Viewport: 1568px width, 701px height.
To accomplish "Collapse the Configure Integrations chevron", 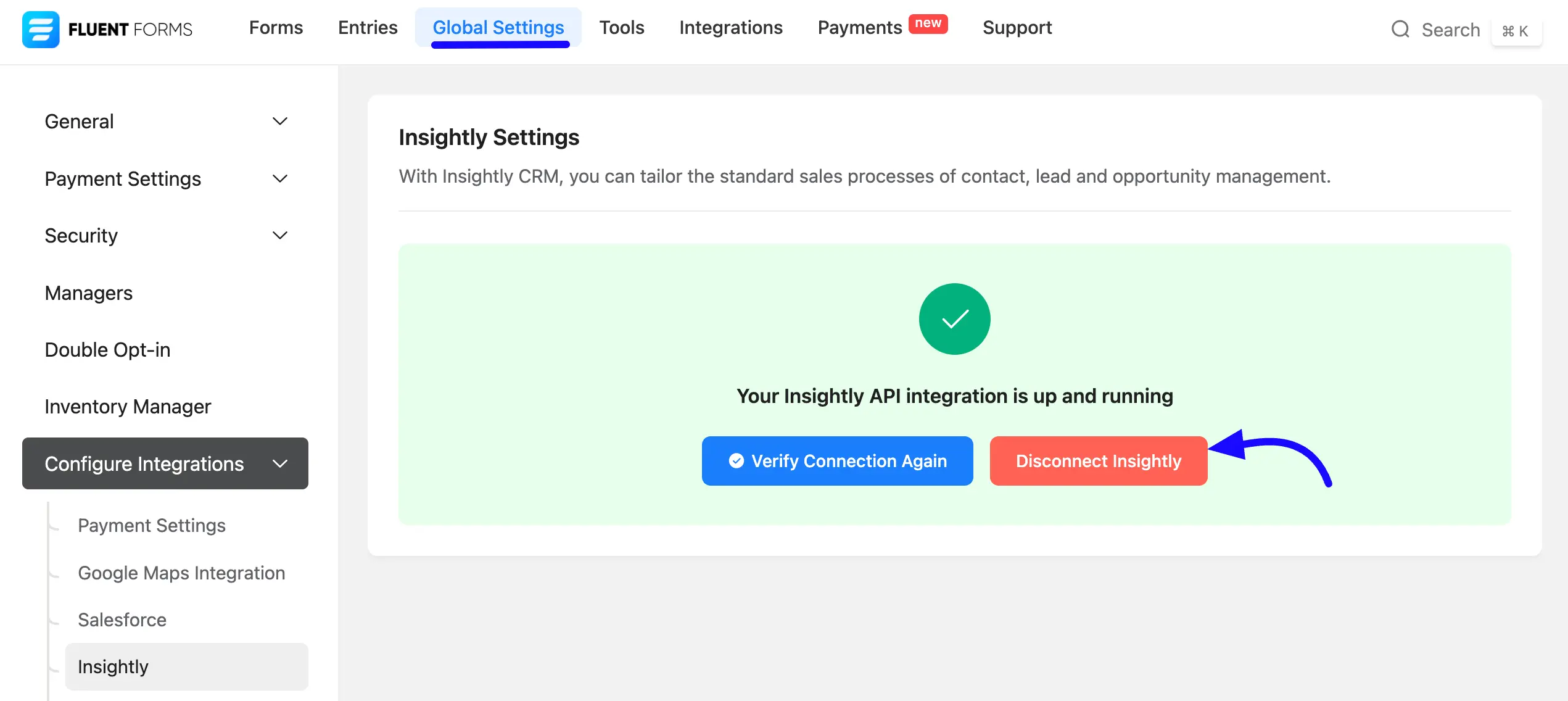I will tap(280, 463).
